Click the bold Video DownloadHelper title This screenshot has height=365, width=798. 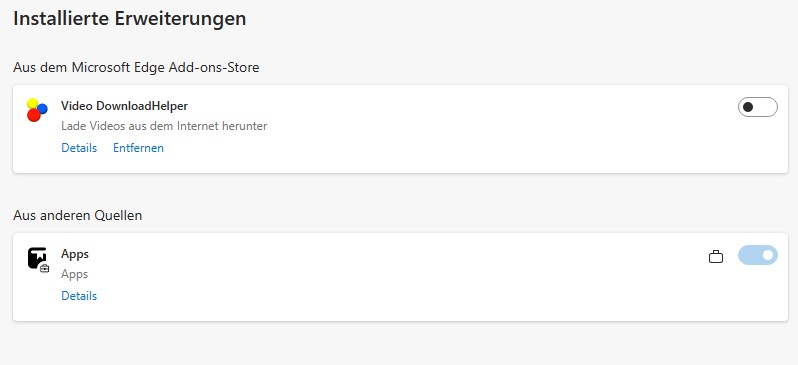124,106
